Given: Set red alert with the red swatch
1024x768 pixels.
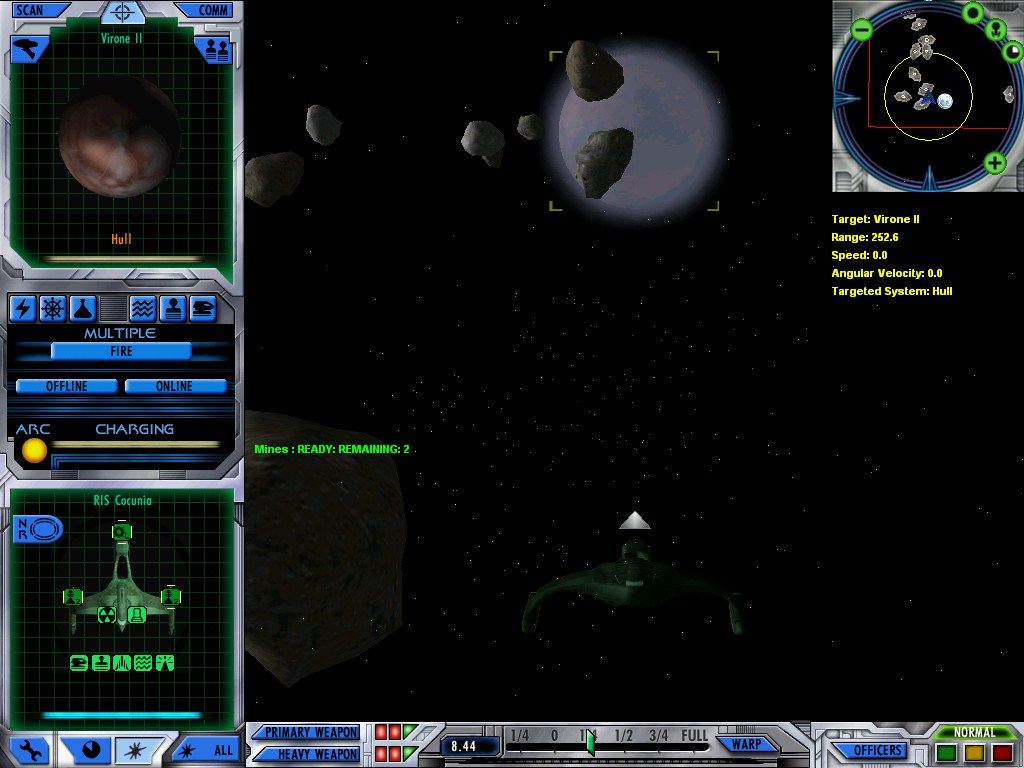Looking at the screenshot, I should (x=1002, y=752).
